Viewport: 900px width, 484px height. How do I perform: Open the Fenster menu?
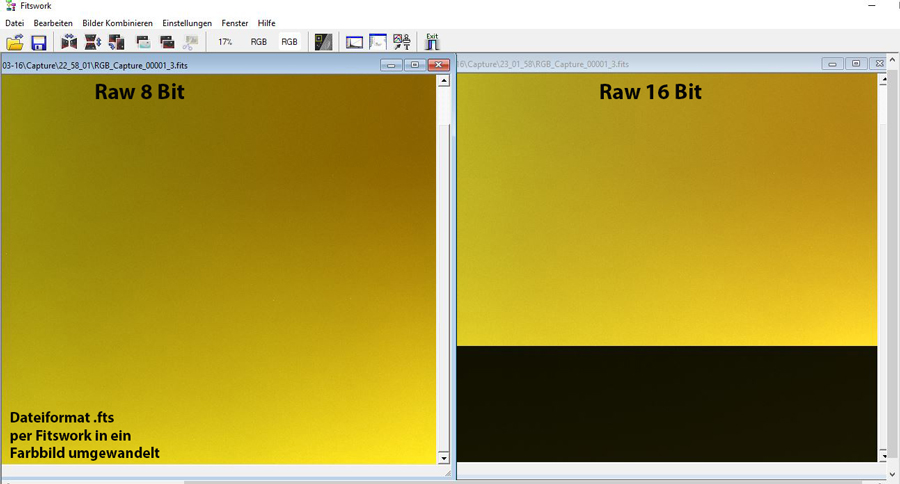coord(235,23)
